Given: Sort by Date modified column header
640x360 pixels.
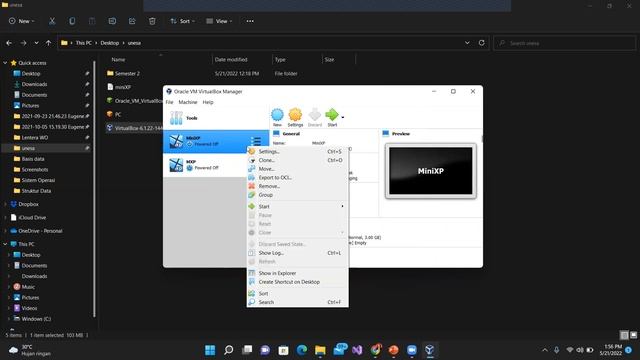Looking at the screenshot, I should coord(231,60).
